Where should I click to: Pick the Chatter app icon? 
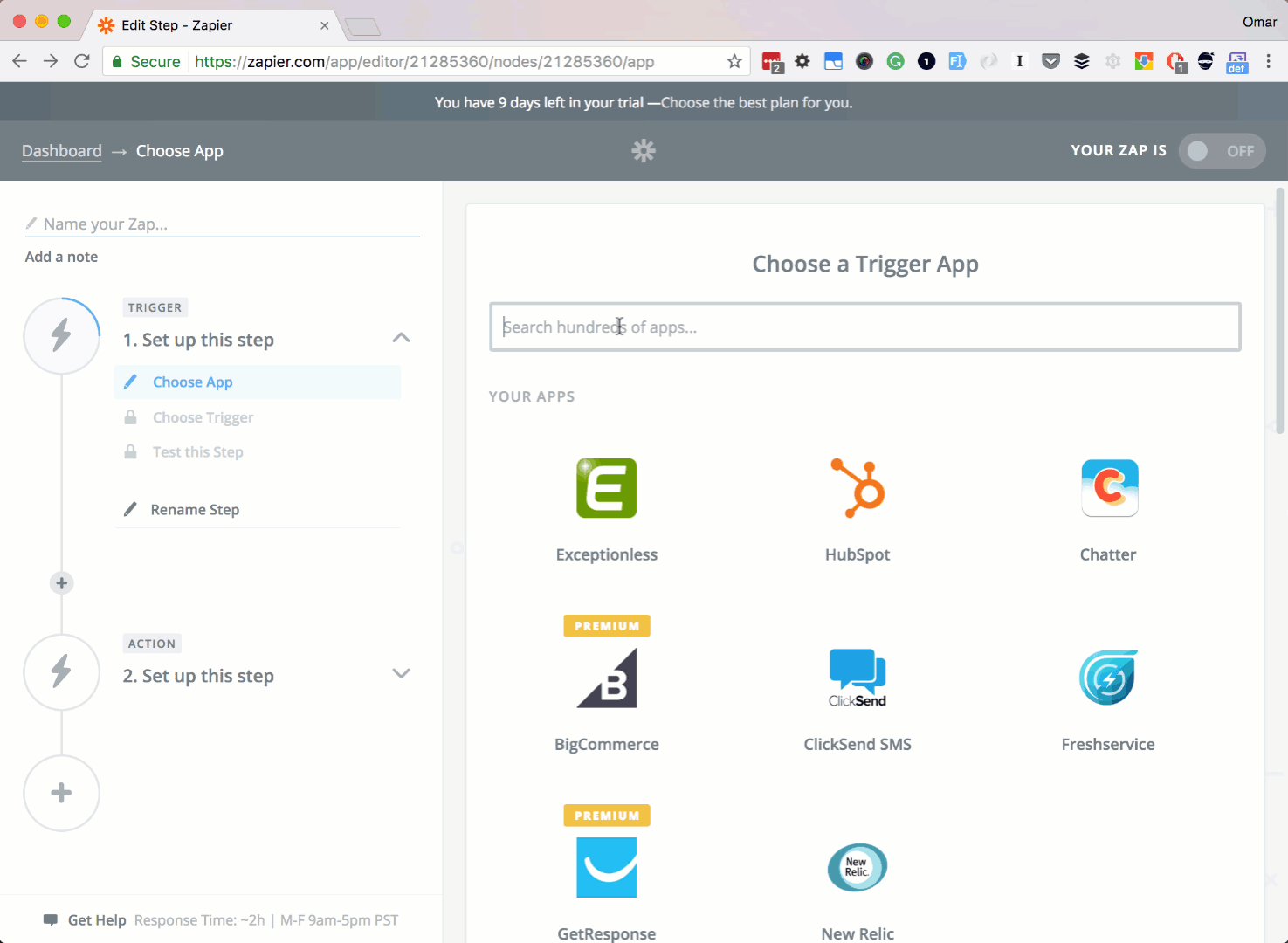coord(1109,488)
